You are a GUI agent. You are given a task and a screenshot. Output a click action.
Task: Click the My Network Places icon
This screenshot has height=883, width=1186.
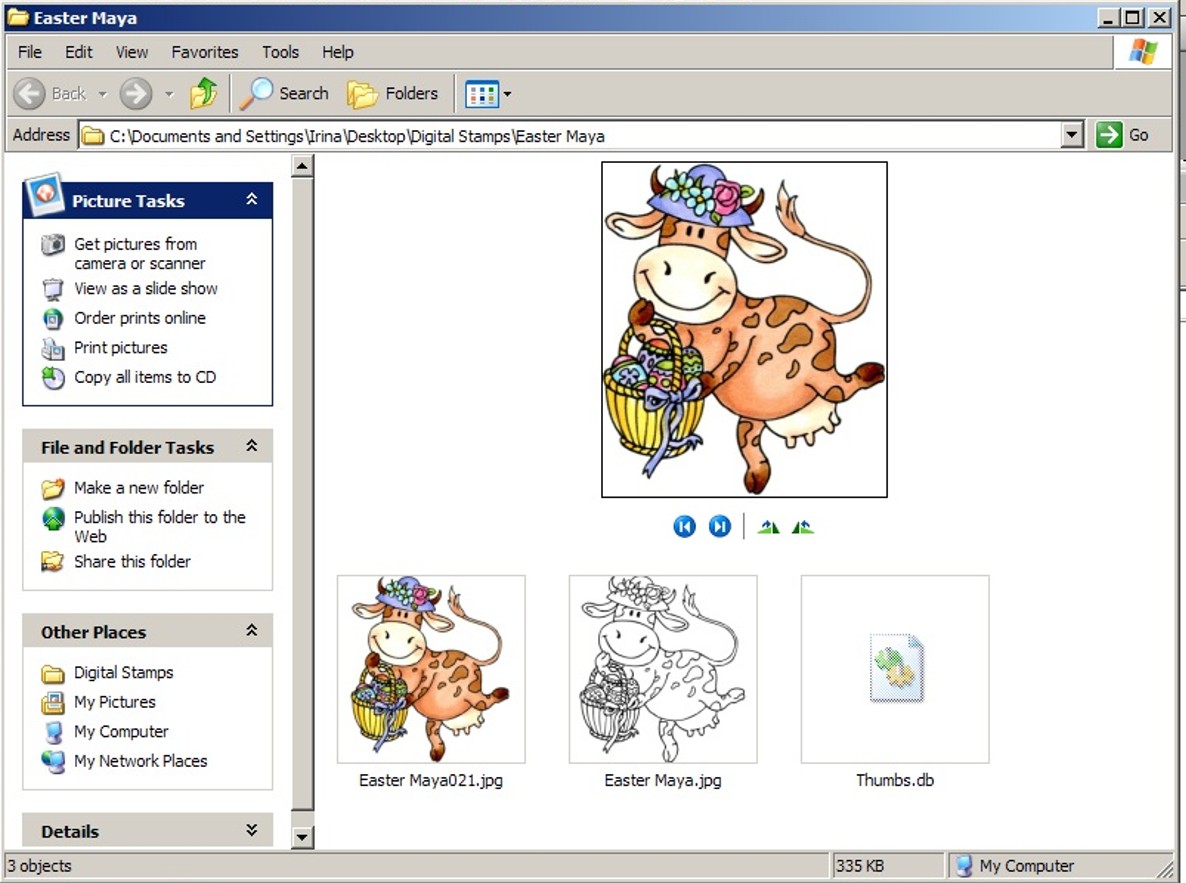pos(52,761)
